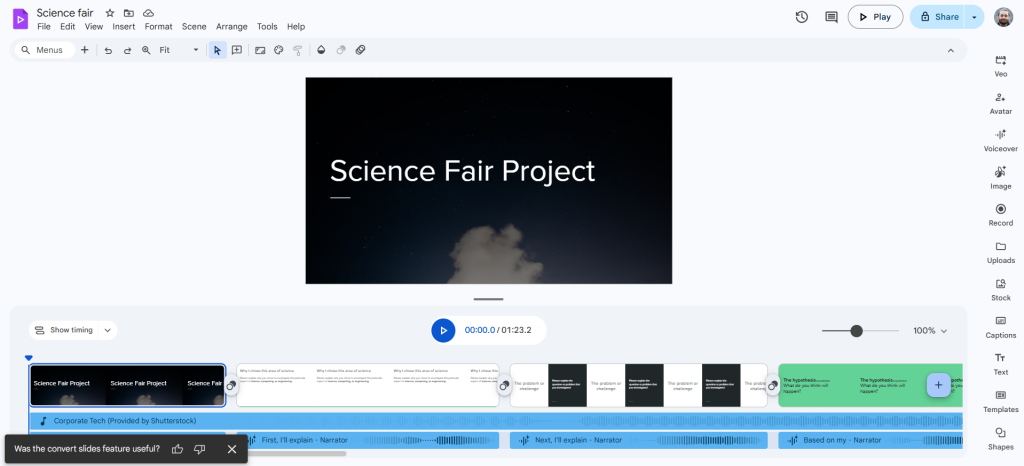The width and height of the screenshot is (1024, 466).
Task: Redo the last action
Action: pos(127,50)
